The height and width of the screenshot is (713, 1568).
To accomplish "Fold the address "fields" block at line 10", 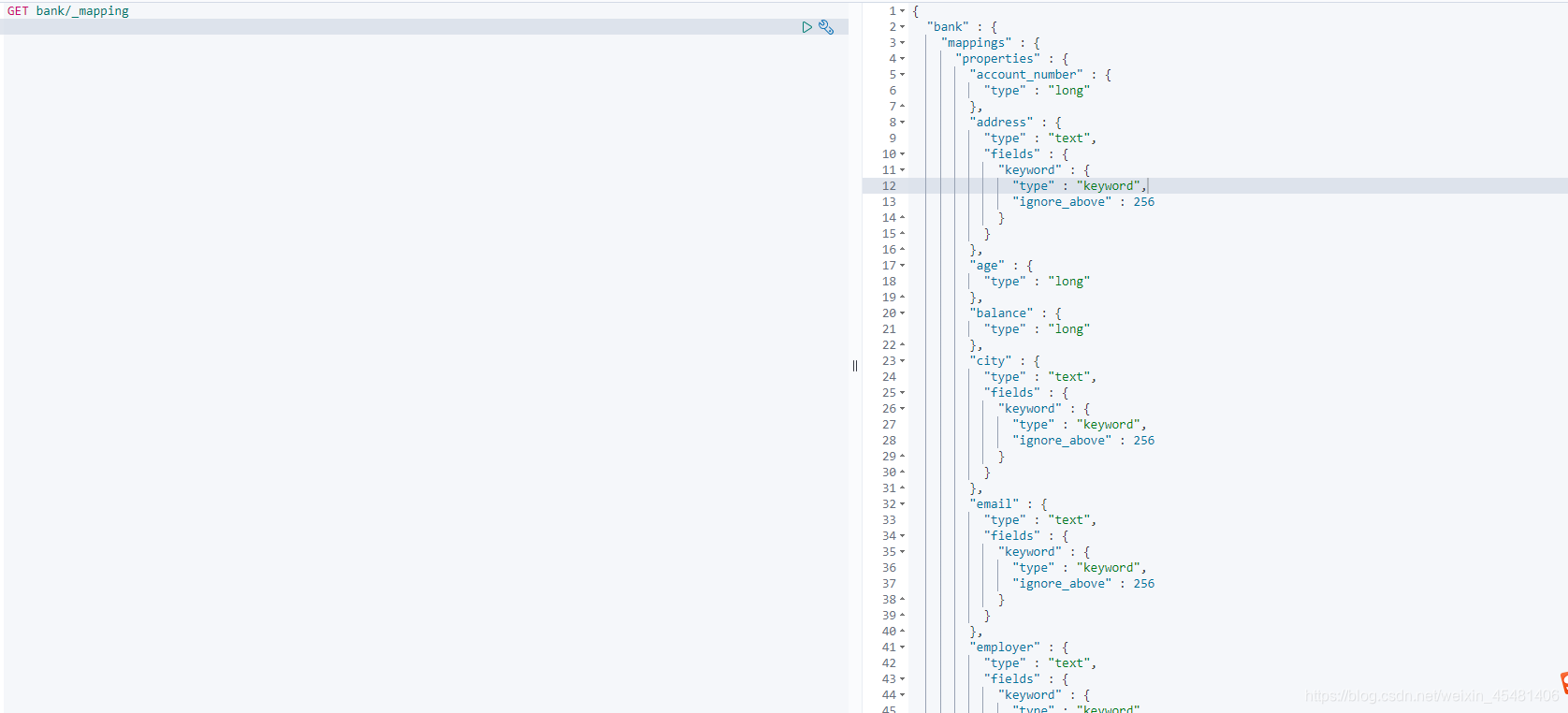I will [903, 154].
